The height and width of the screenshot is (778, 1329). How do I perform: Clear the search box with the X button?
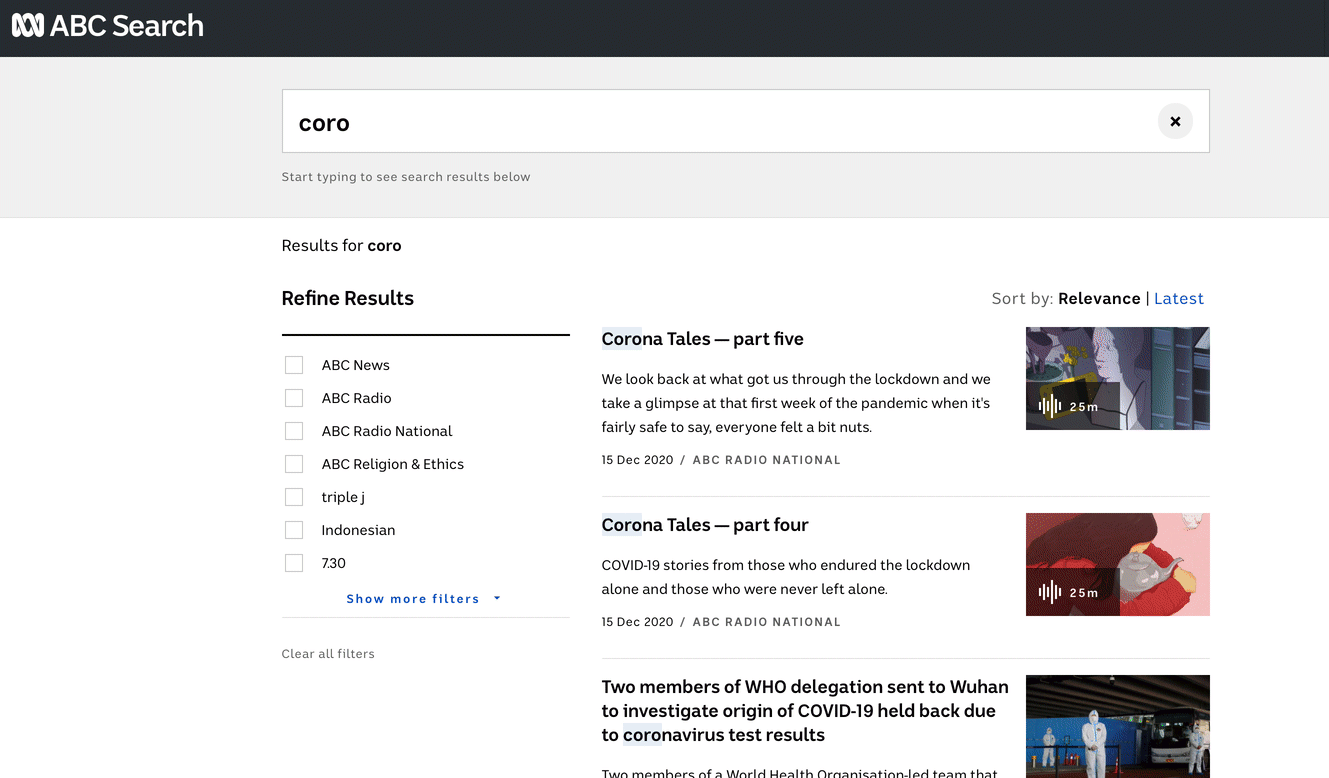pyautogui.click(x=1175, y=121)
